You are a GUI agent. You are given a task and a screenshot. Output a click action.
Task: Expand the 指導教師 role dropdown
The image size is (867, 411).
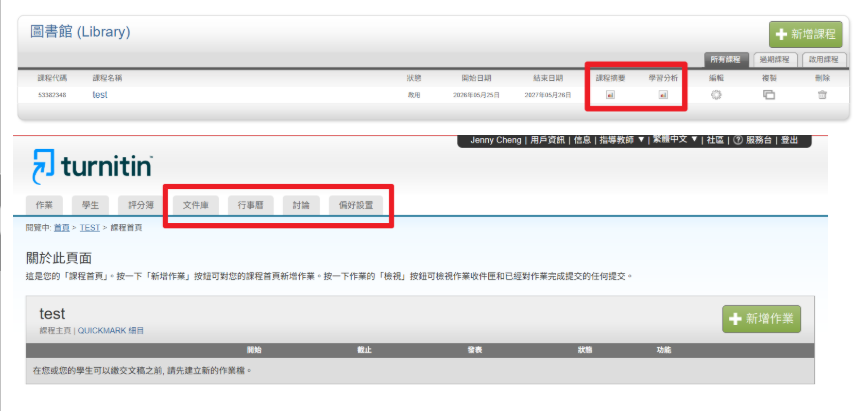[x=623, y=140]
